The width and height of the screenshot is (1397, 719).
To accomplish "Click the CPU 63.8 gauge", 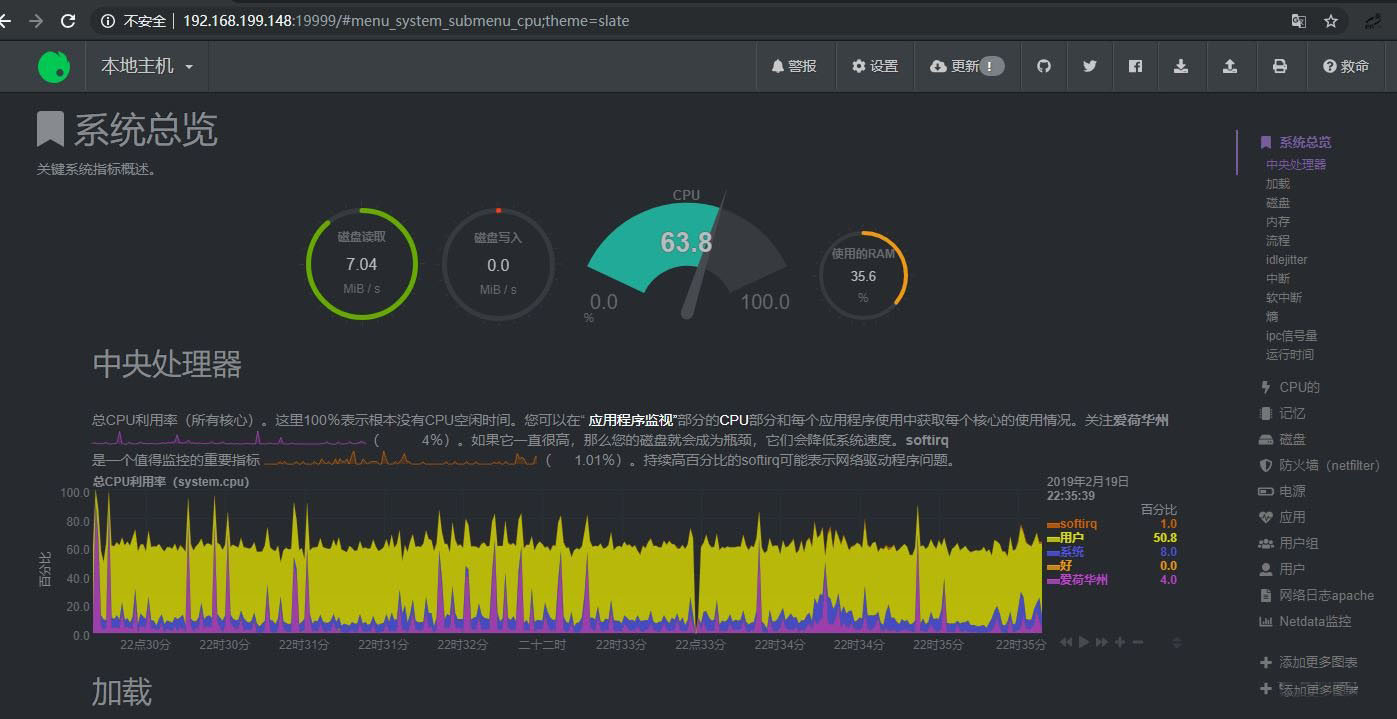I will (686, 255).
